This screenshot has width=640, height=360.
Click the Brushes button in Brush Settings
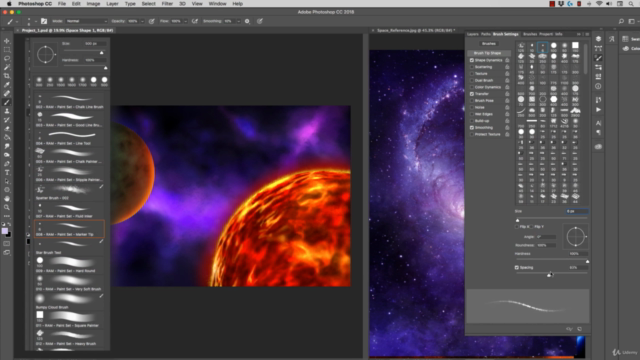click(x=489, y=44)
